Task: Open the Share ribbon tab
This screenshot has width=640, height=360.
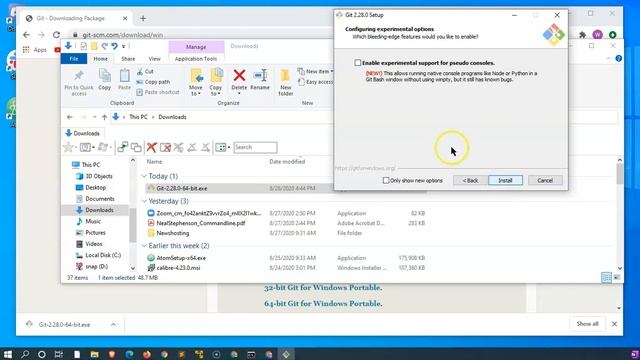Action: click(128, 59)
